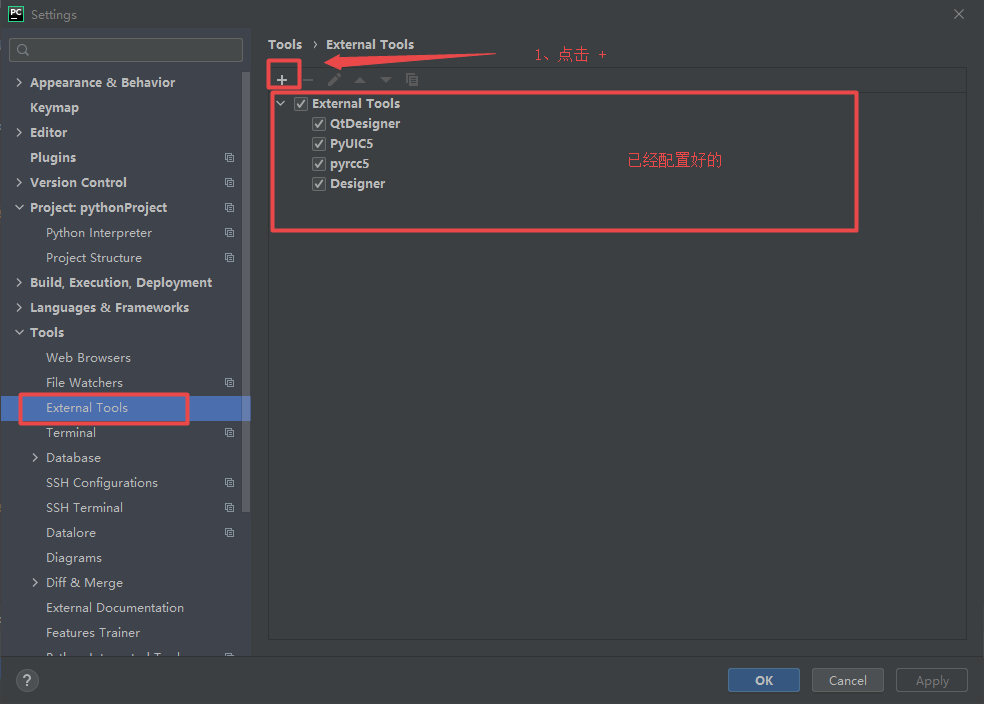Click the Copy tool icon in toolbar
This screenshot has width=984, height=704.
click(x=411, y=79)
